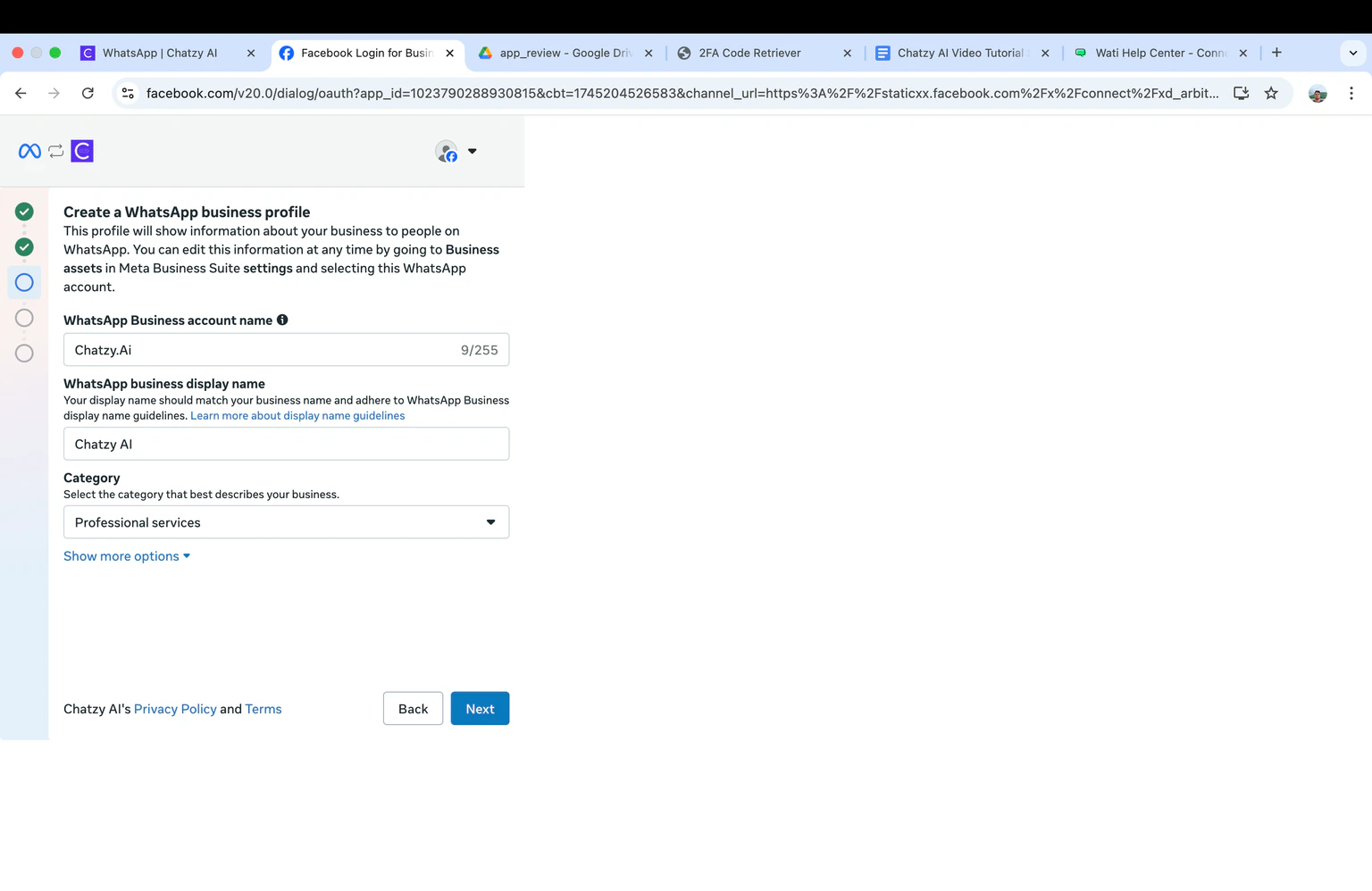This screenshot has width=1372, height=891.
Task: Click the fourth step indicator circle
Action: 24,318
